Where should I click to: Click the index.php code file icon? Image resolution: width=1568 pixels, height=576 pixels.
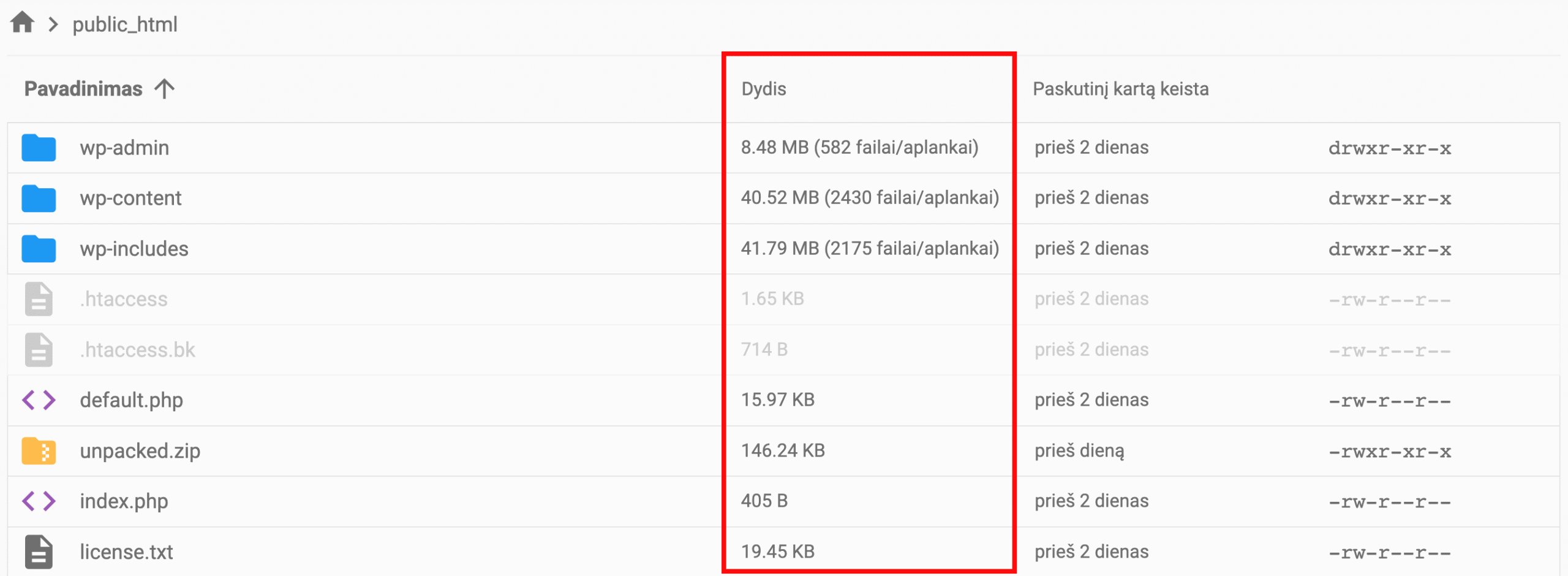[39, 501]
